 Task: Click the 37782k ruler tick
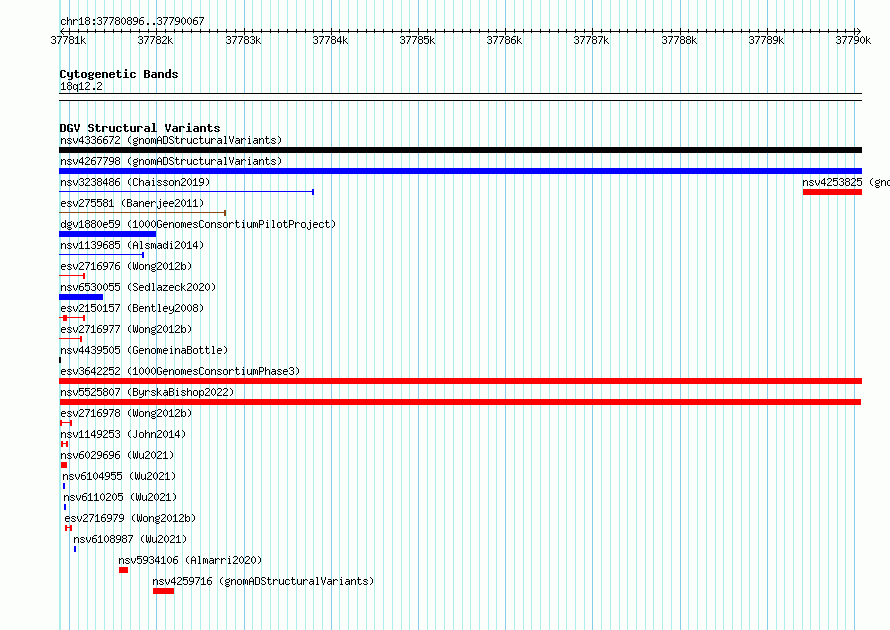coord(156,40)
